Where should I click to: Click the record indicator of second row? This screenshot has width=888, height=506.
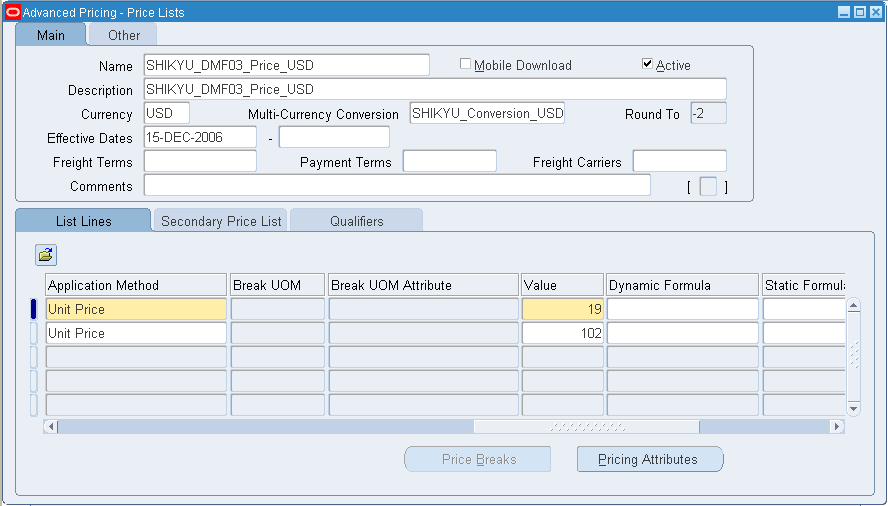33,333
